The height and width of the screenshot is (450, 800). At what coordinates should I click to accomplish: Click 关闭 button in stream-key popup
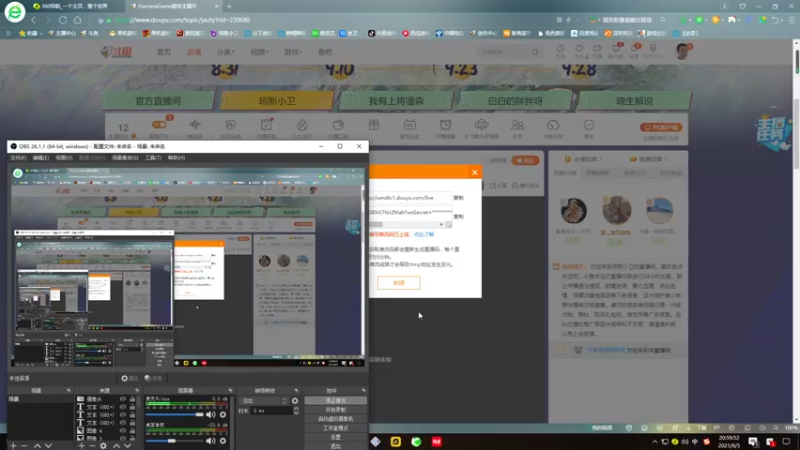(398, 283)
